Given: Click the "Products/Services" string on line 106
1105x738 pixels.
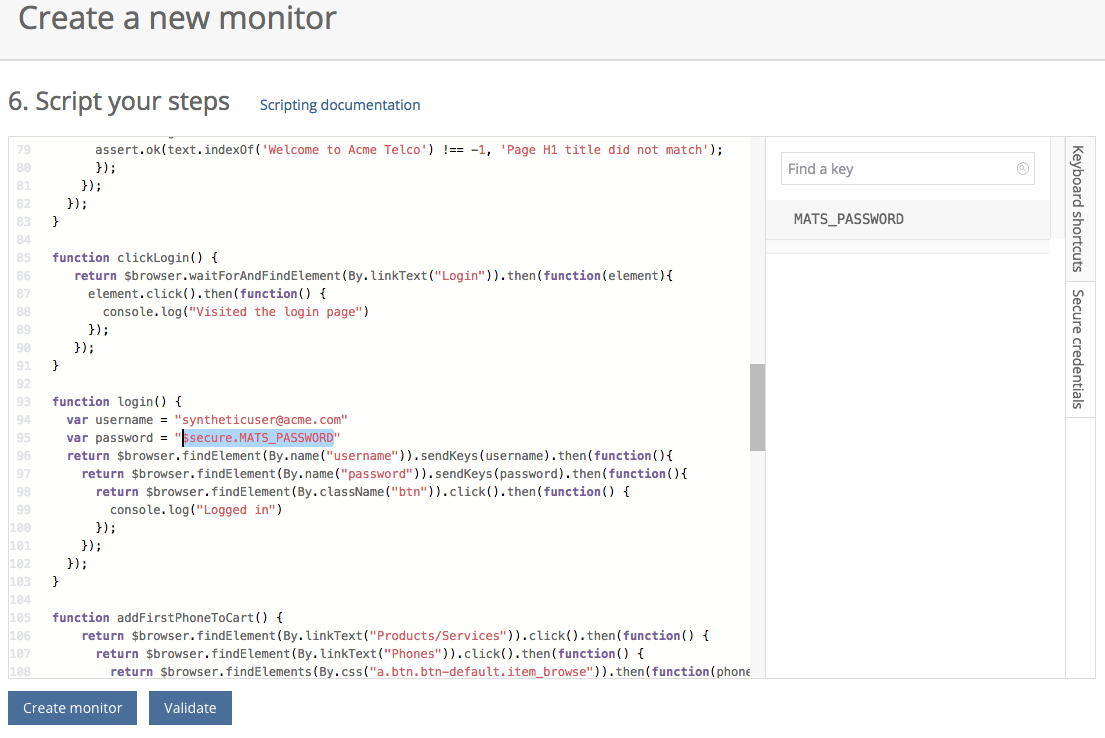Looking at the screenshot, I should coord(438,636).
